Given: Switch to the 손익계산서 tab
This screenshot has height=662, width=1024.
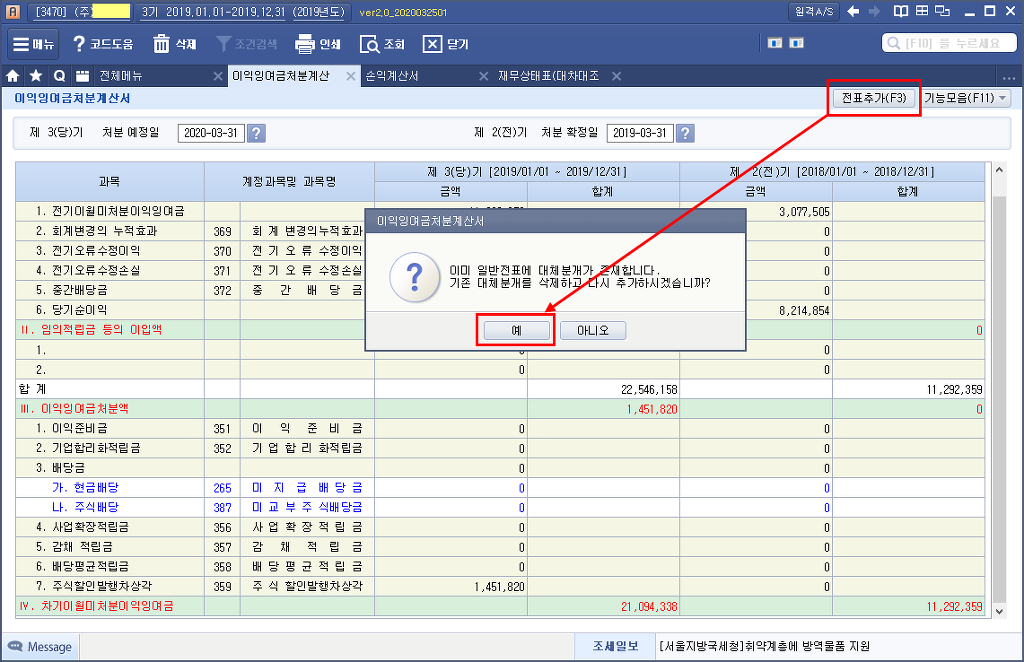Looking at the screenshot, I should 392,76.
